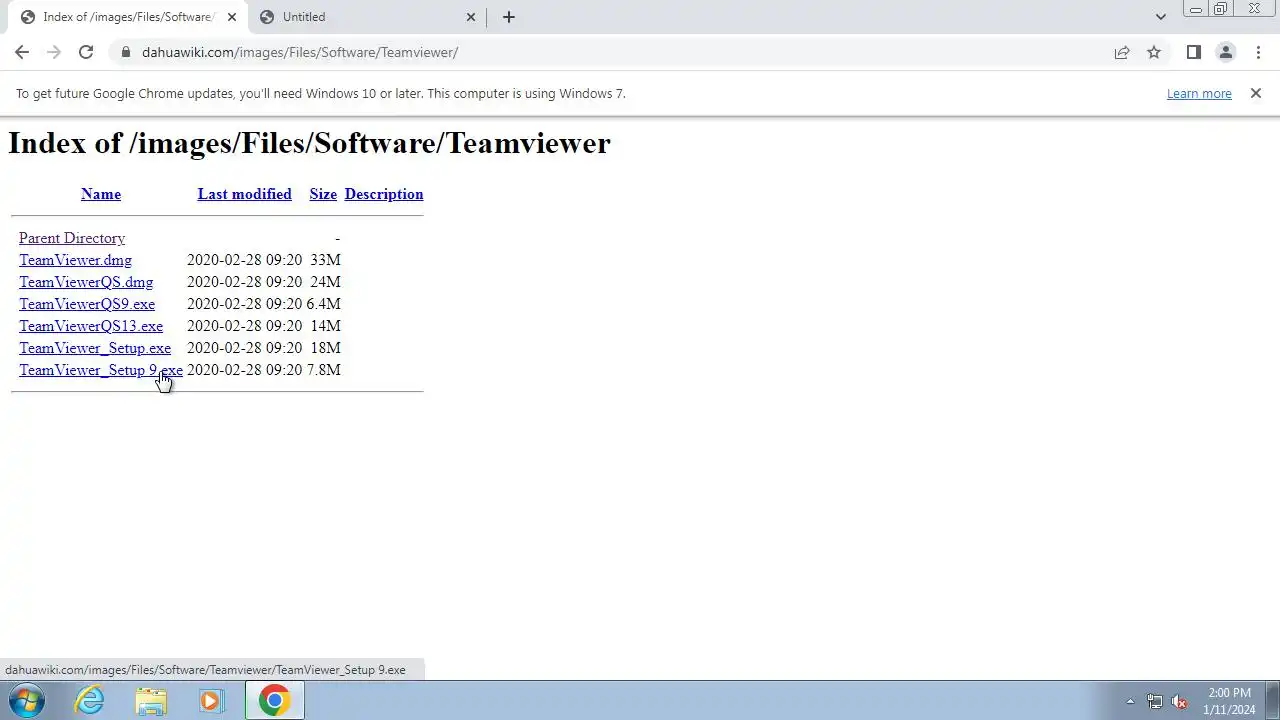
Task: Open the Parent Directory link
Action: pos(72,238)
